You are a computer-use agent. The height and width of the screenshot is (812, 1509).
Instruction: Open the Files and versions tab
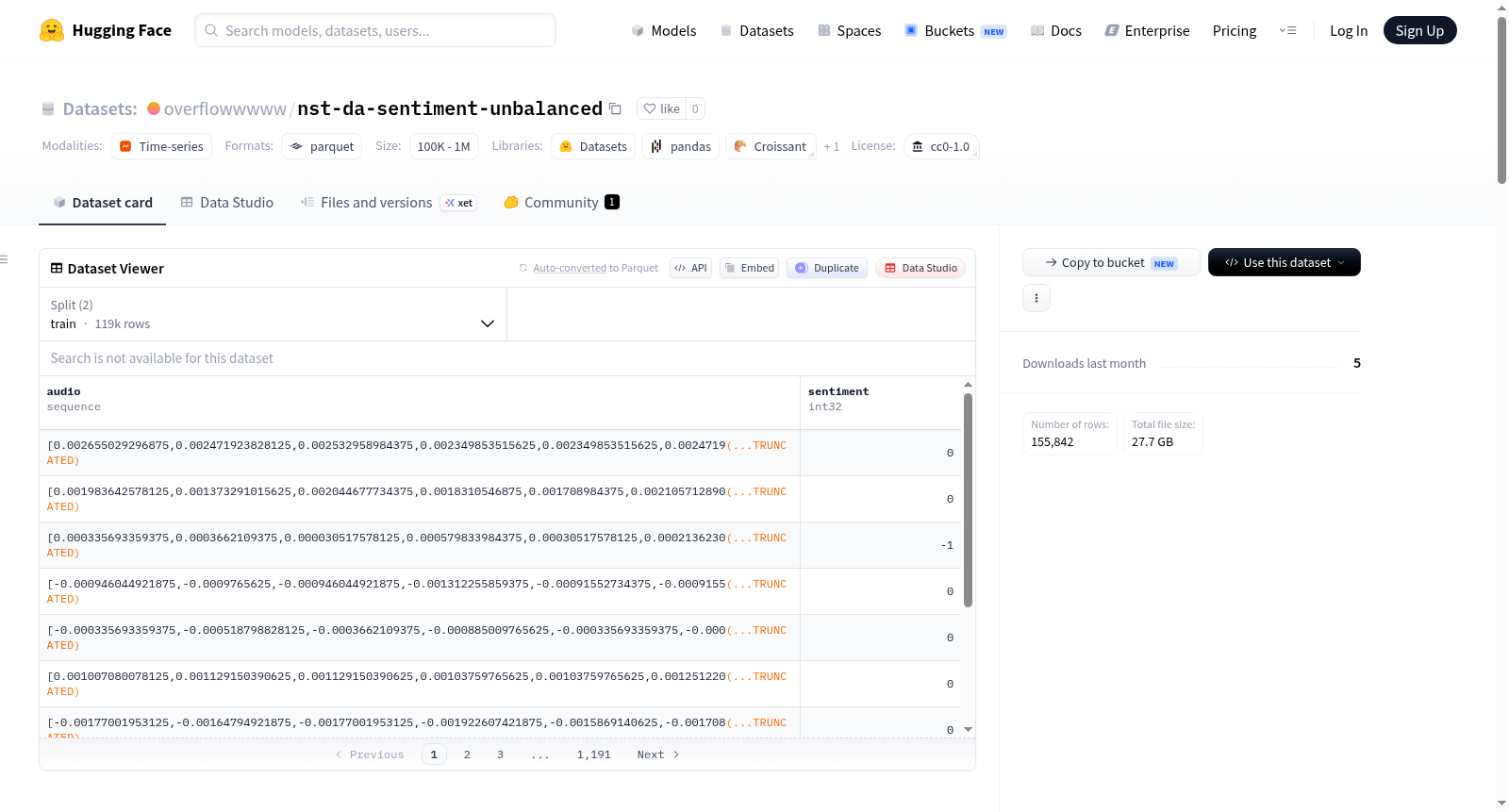pos(388,202)
